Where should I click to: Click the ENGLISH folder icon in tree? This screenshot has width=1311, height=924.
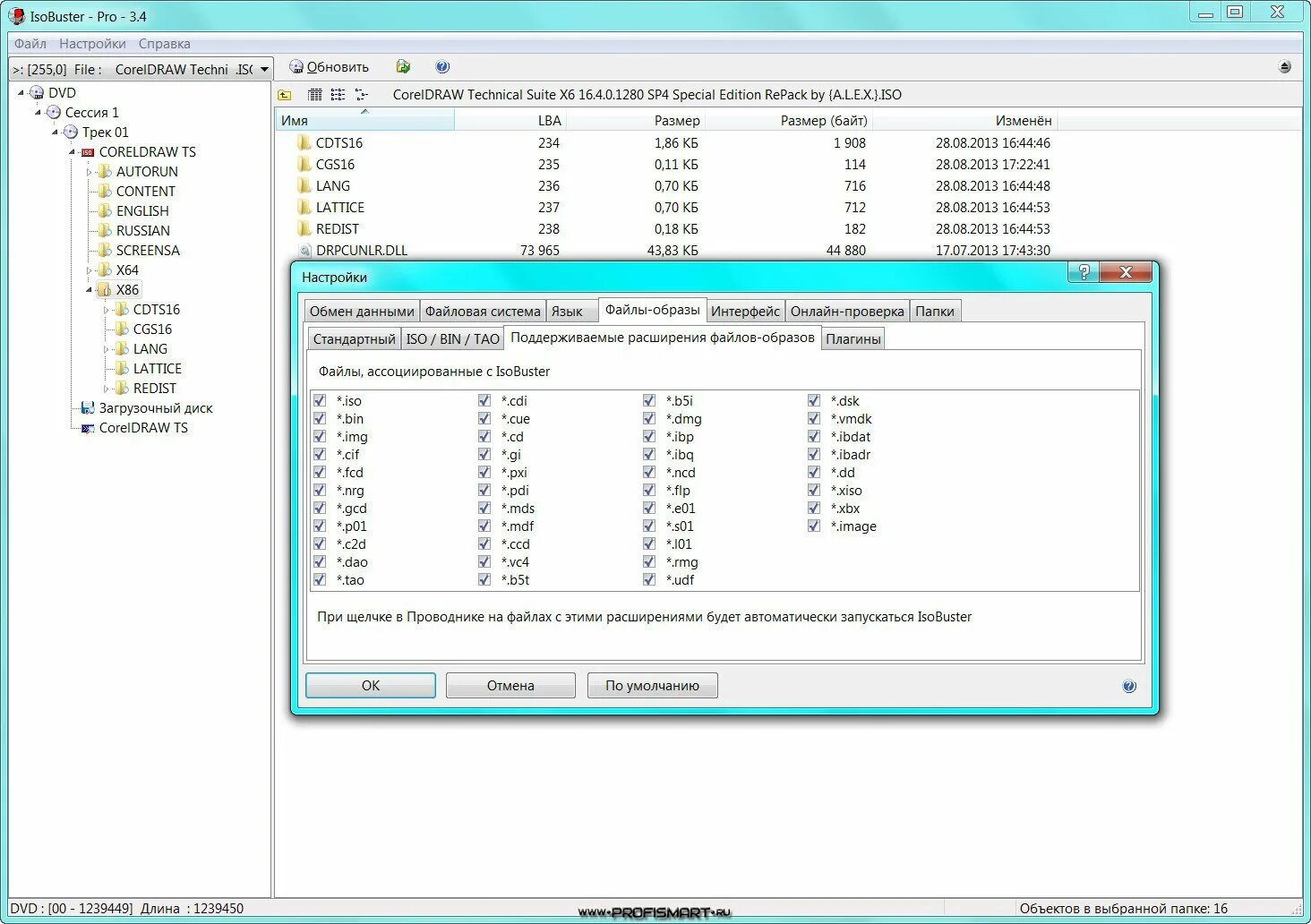click(105, 210)
